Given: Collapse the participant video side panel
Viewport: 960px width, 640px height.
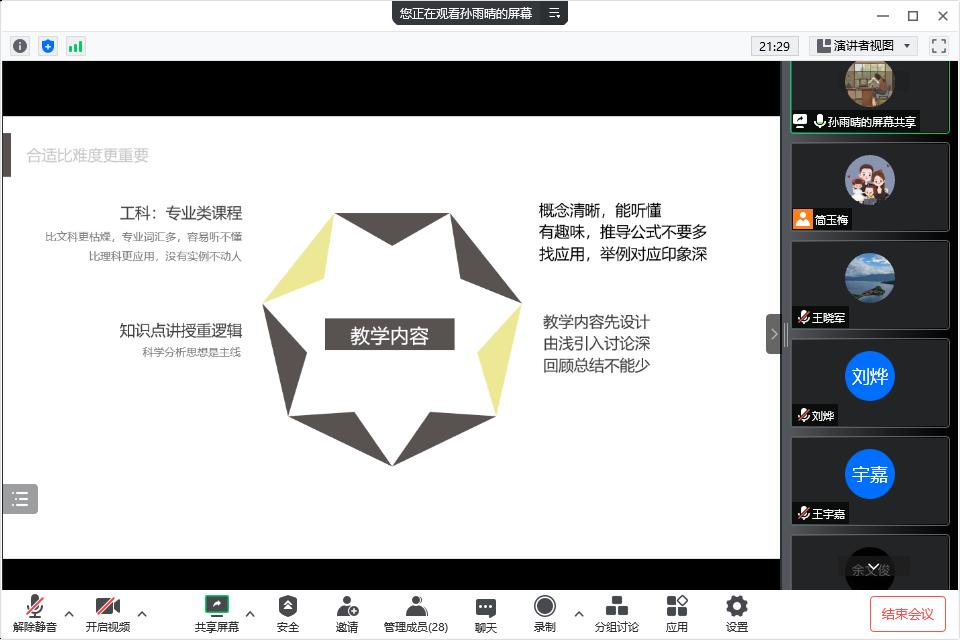Looking at the screenshot, I should click(773, 334).
